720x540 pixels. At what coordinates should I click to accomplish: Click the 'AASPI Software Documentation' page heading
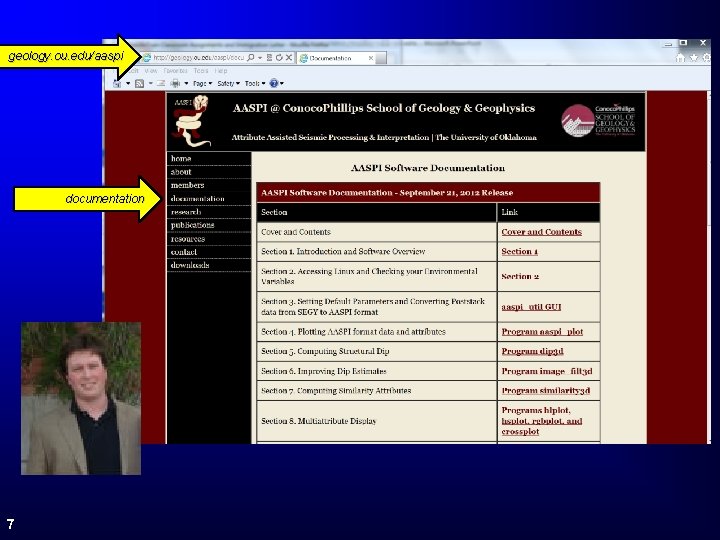click(428, 168)
